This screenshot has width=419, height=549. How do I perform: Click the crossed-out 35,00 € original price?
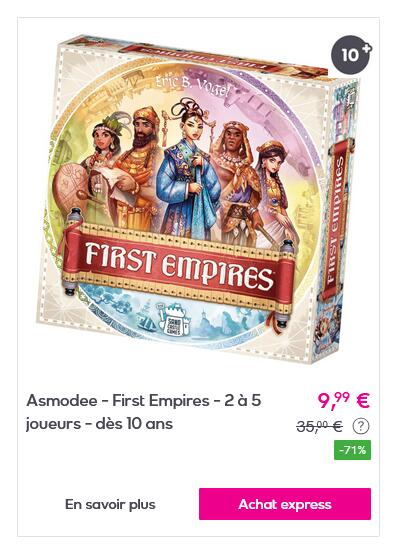[319, 426]
